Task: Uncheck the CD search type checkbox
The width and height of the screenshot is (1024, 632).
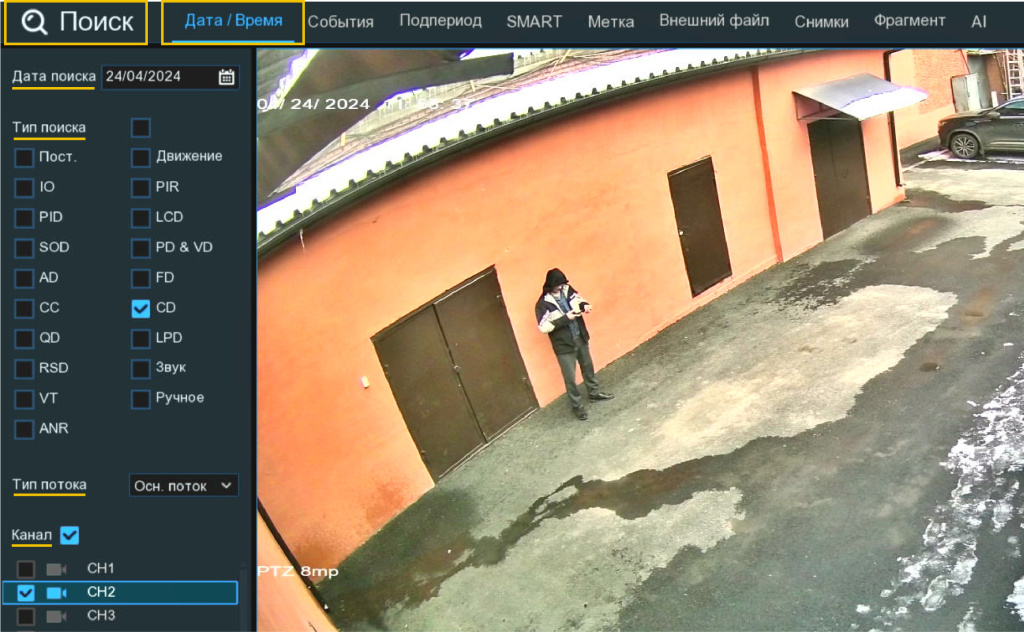Action: click(x=141, y=308)
